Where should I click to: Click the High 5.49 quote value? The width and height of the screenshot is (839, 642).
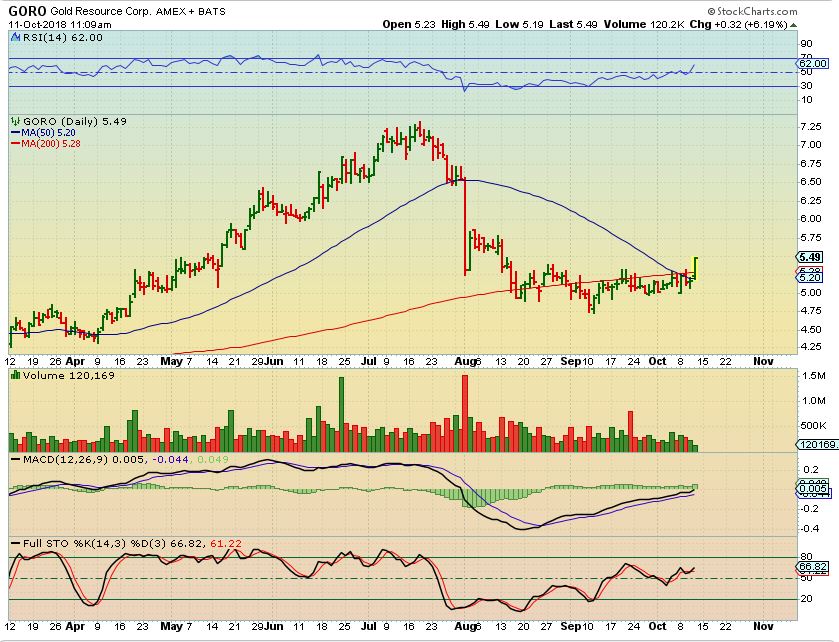click(x=465, y=24)
